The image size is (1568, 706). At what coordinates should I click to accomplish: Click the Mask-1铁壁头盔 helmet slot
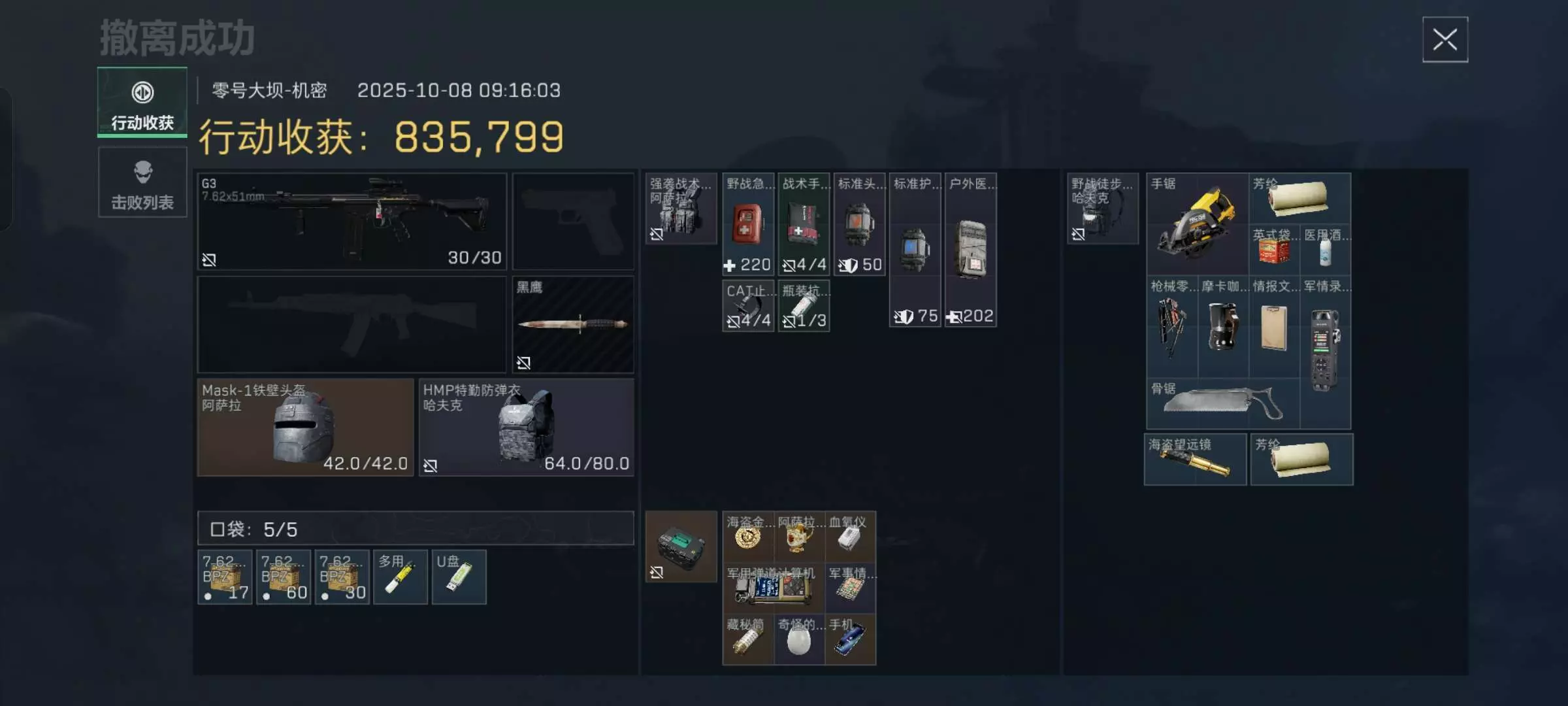point(306,428)
